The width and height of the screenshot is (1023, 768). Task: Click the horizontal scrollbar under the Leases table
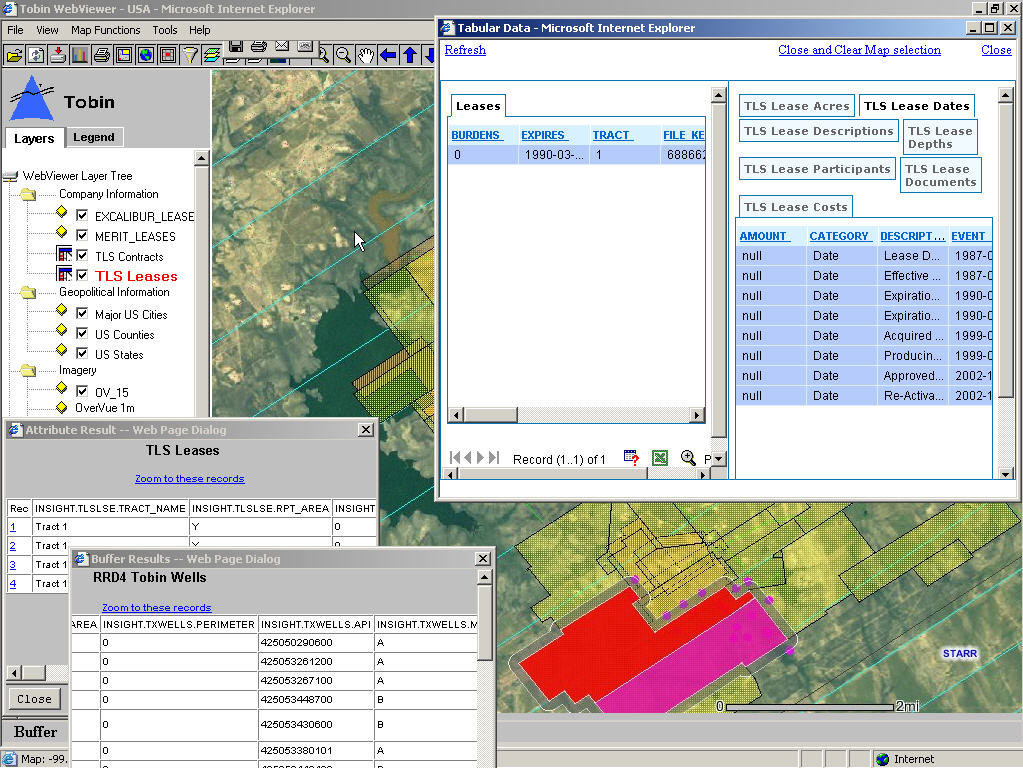coord(576,413)
